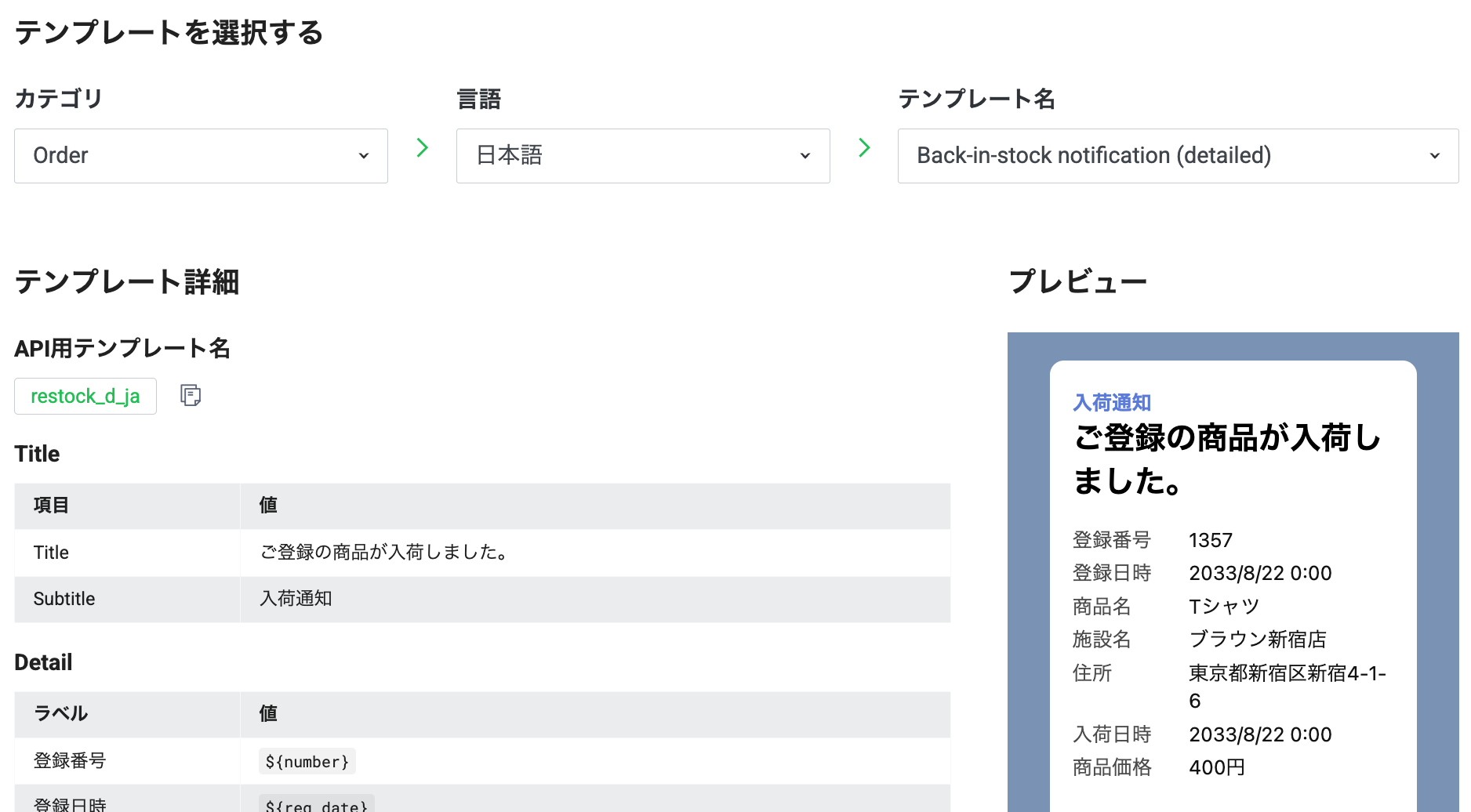This screenshot has width=1471, height=812.
Task: Click the chevron on the 日本語 dropdown
Action: [x=805, y=155]
